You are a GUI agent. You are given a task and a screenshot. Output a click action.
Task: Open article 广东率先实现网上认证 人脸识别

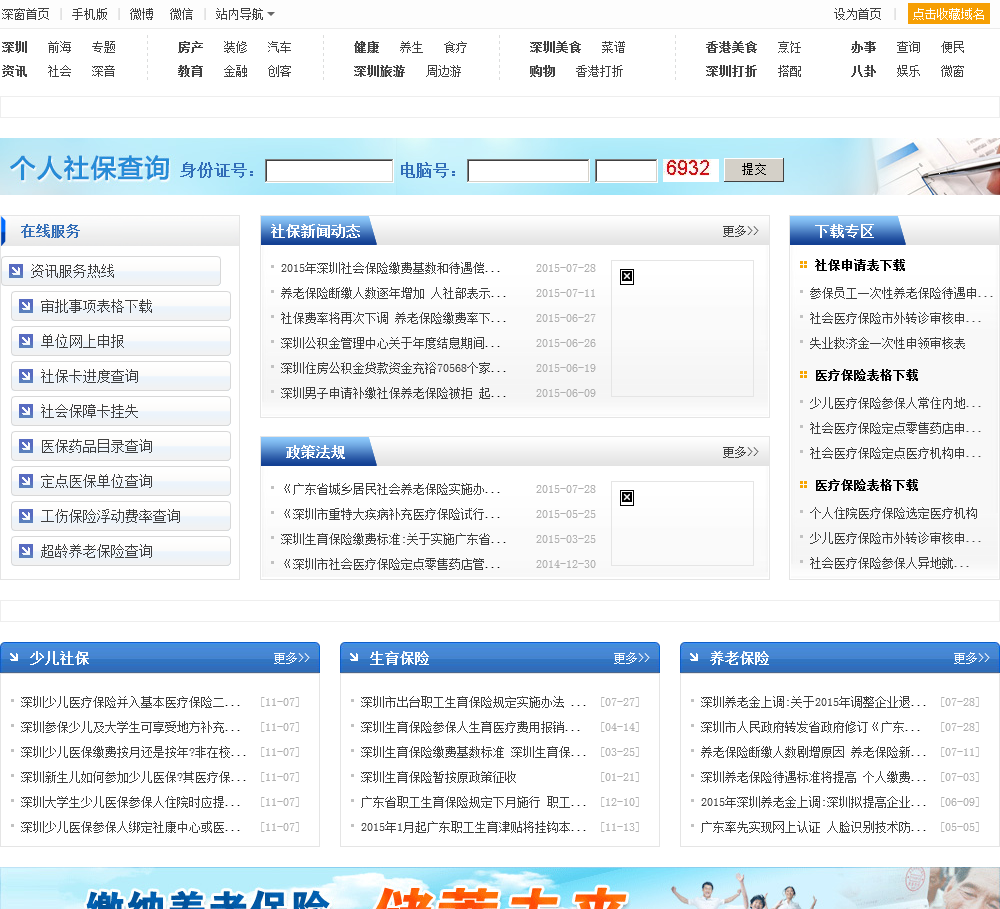point(813,827)
